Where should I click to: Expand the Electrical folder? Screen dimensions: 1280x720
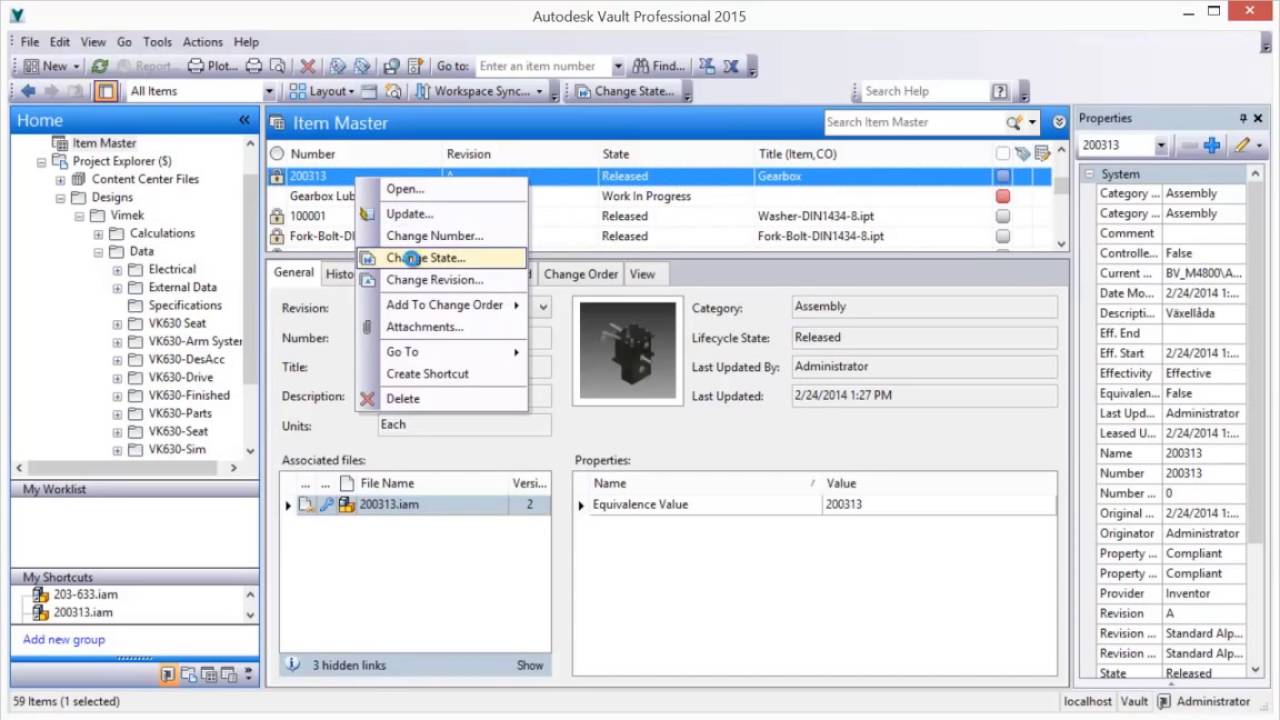pyautogui.click(x=117, y=270)
